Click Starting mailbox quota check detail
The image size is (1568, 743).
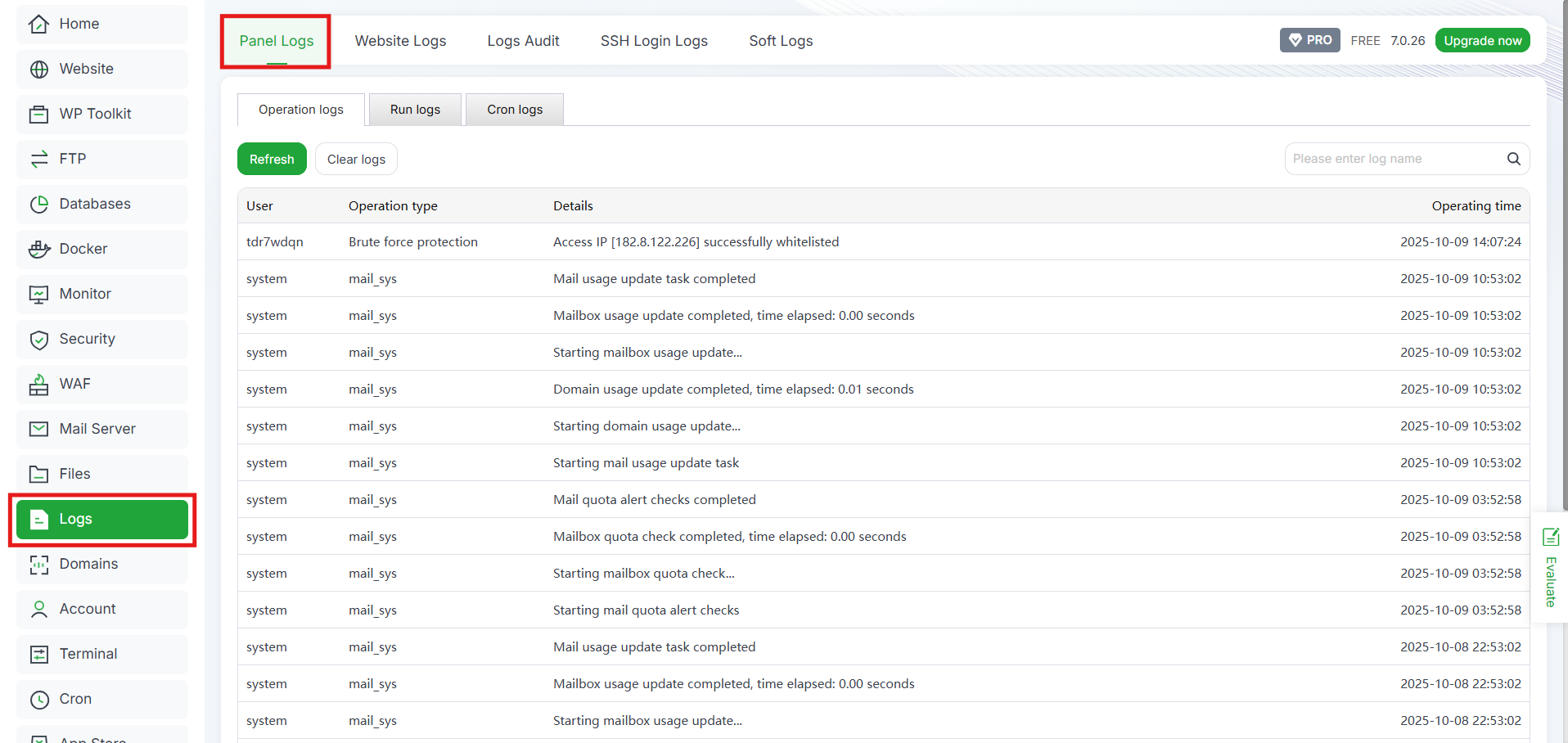[x=644, y=574]
